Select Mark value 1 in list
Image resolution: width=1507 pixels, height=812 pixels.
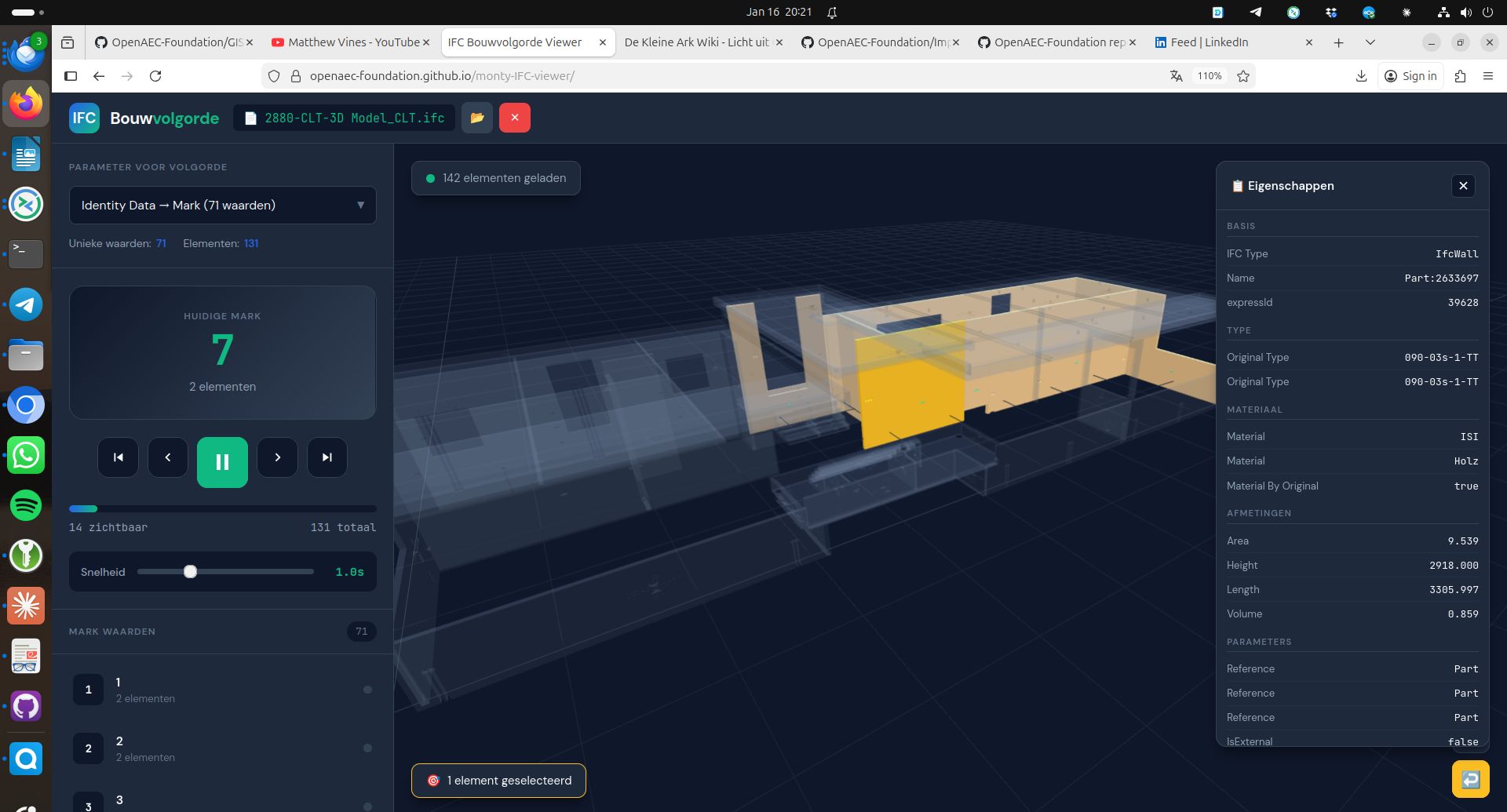(x=222, y=690)
